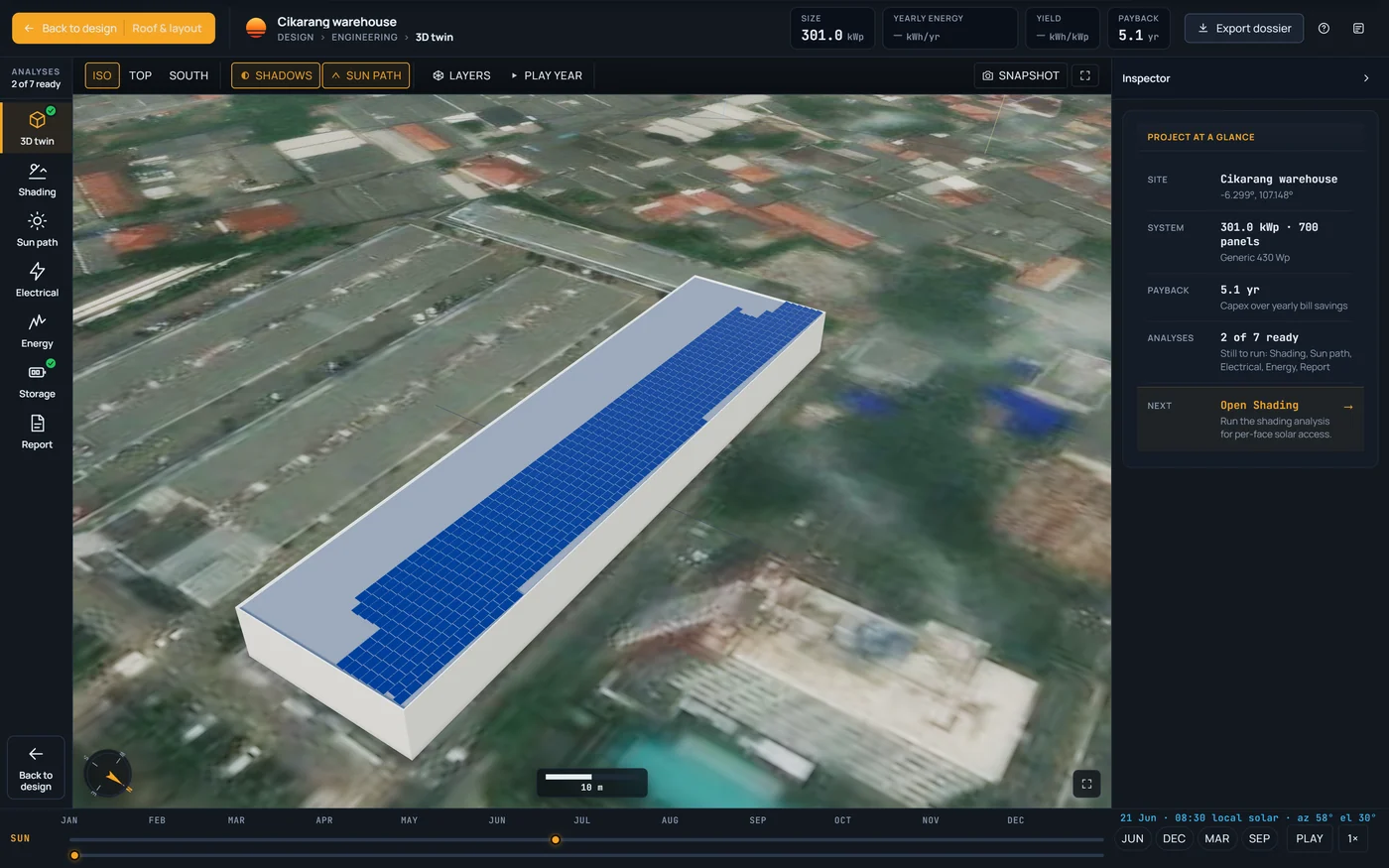The height and width of the screenshot is (868, 1389).
Task: Open the Report section
Action: click(x=37, y=433)
